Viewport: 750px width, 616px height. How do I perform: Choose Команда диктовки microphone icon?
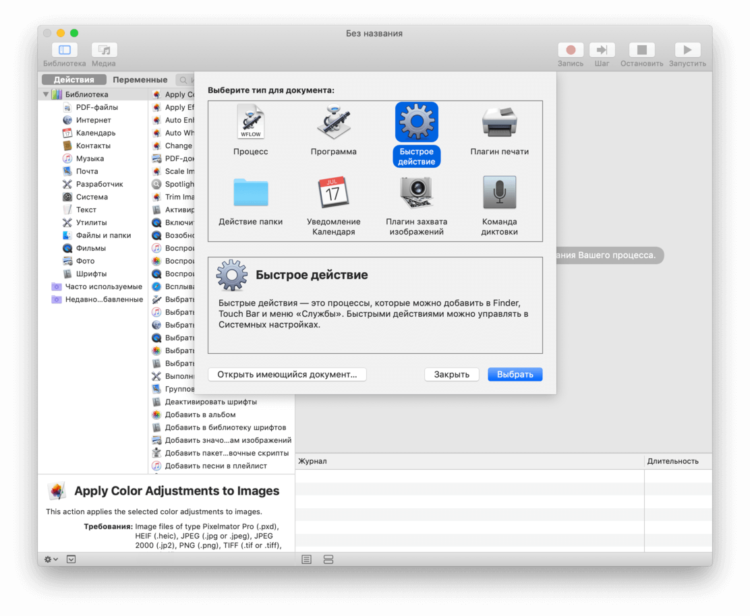point(499,192)
